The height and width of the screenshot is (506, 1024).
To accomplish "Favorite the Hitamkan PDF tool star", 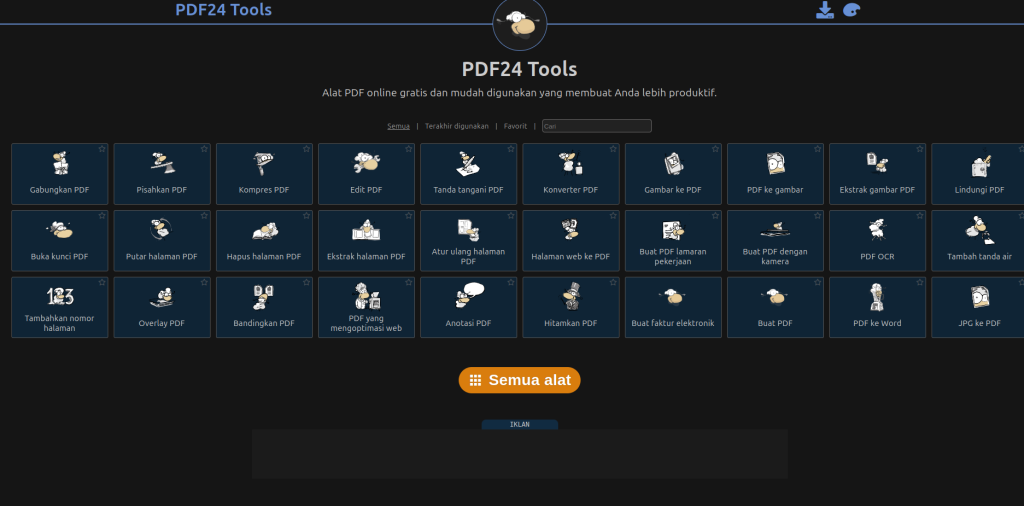I will 613,282.
